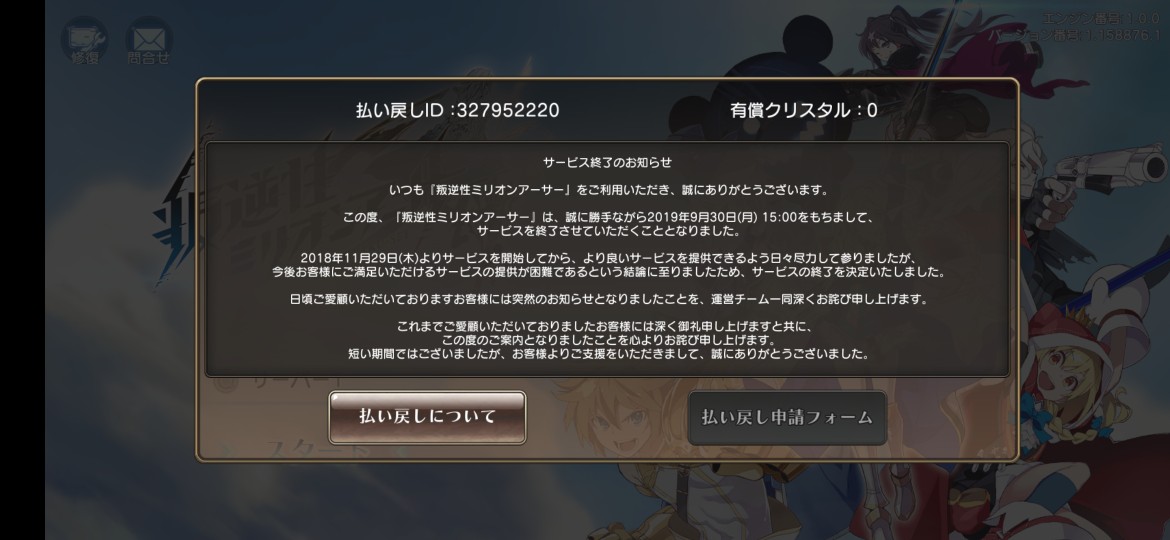This screenshot has width=1170, height=540.
Task: Open the 払い戻しについて refund info button
Action: pos(428,417)
